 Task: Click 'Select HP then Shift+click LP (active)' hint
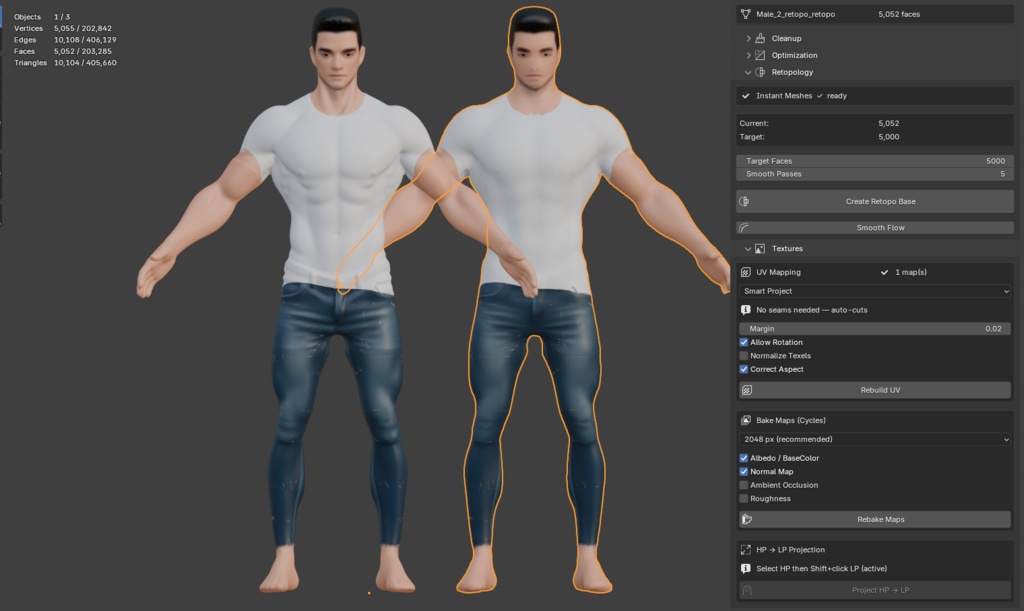click(822, 569)
